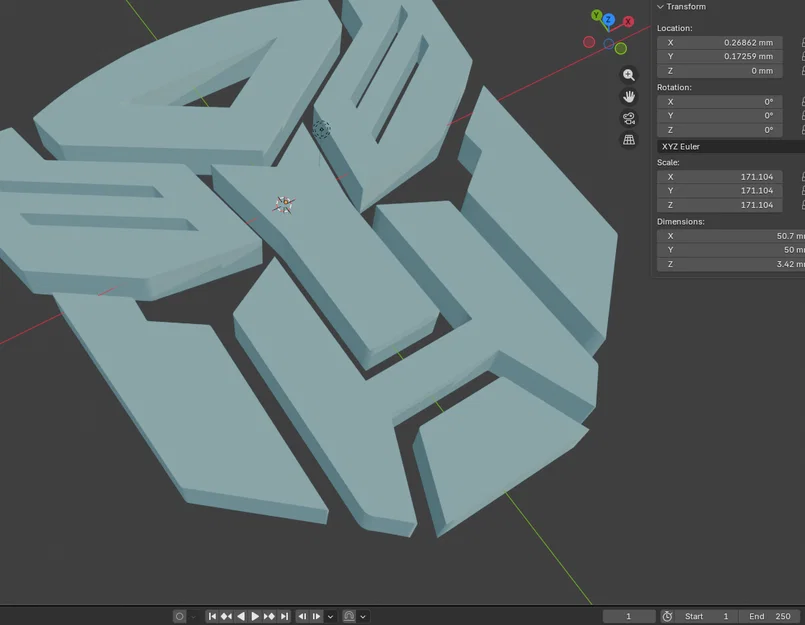
Task: Click the Dimensions Y field 50
Action: [731, 250]
